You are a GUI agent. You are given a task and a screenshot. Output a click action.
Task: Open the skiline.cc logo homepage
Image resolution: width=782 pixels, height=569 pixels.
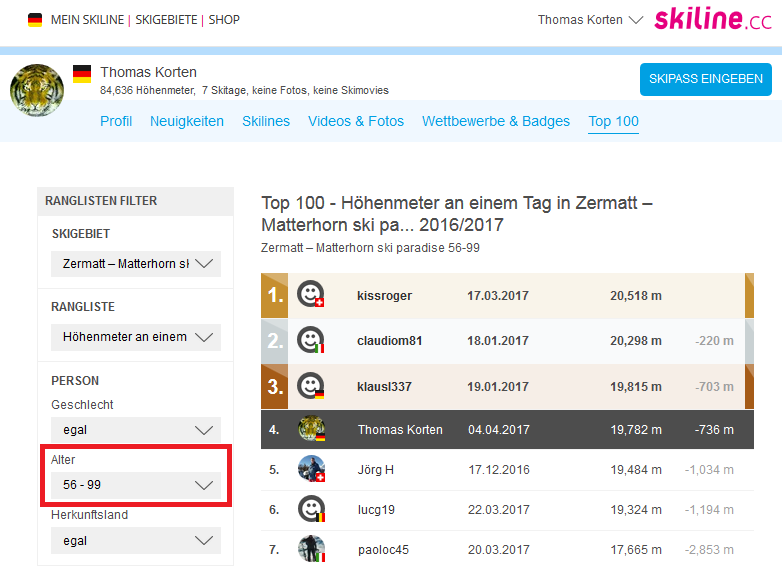click(713, 19)
